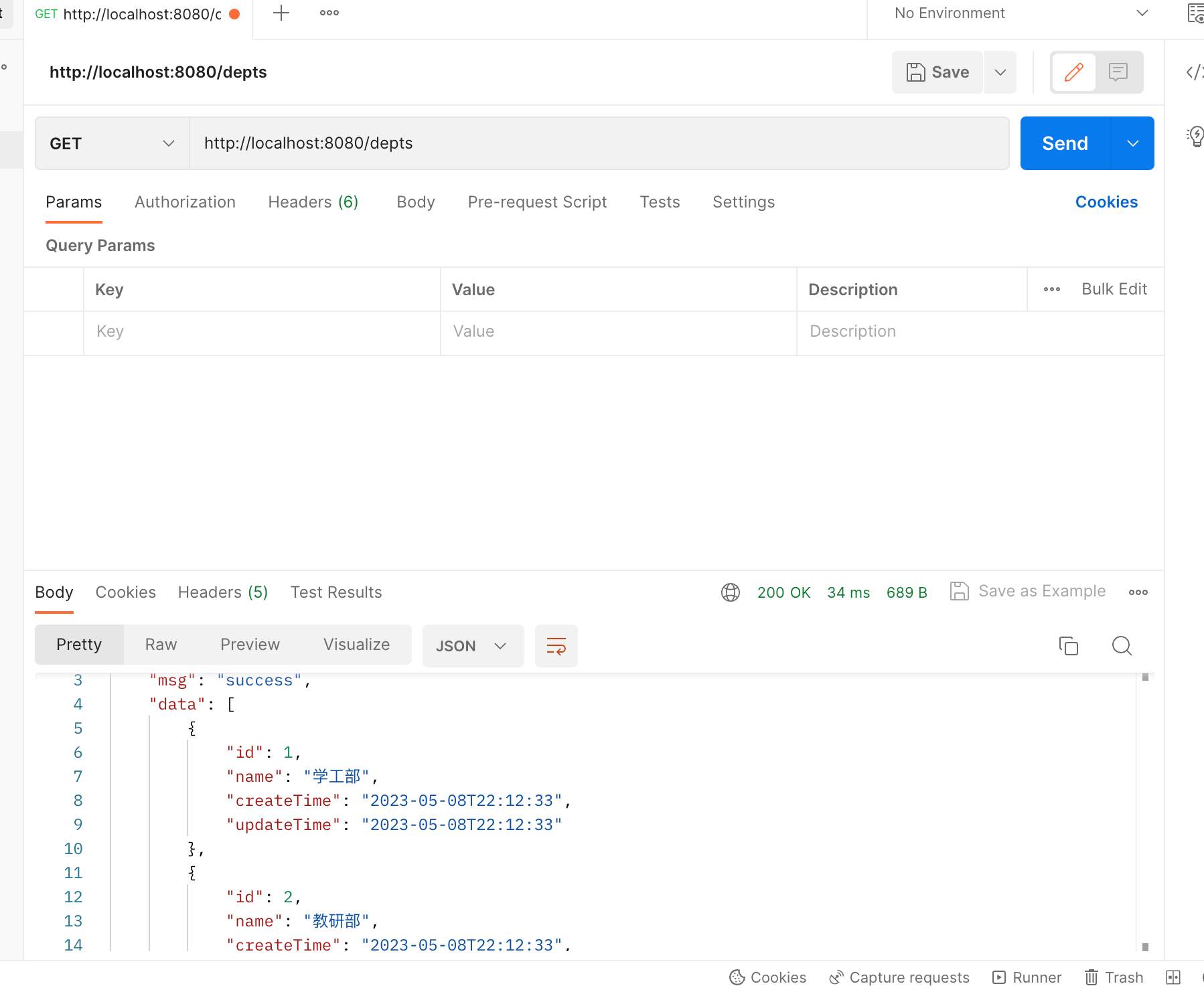The height and width of the screenshot is (988, 1204).
Task: Open the Cookies link beside request tabs
Action: (x=1106, y=202)
